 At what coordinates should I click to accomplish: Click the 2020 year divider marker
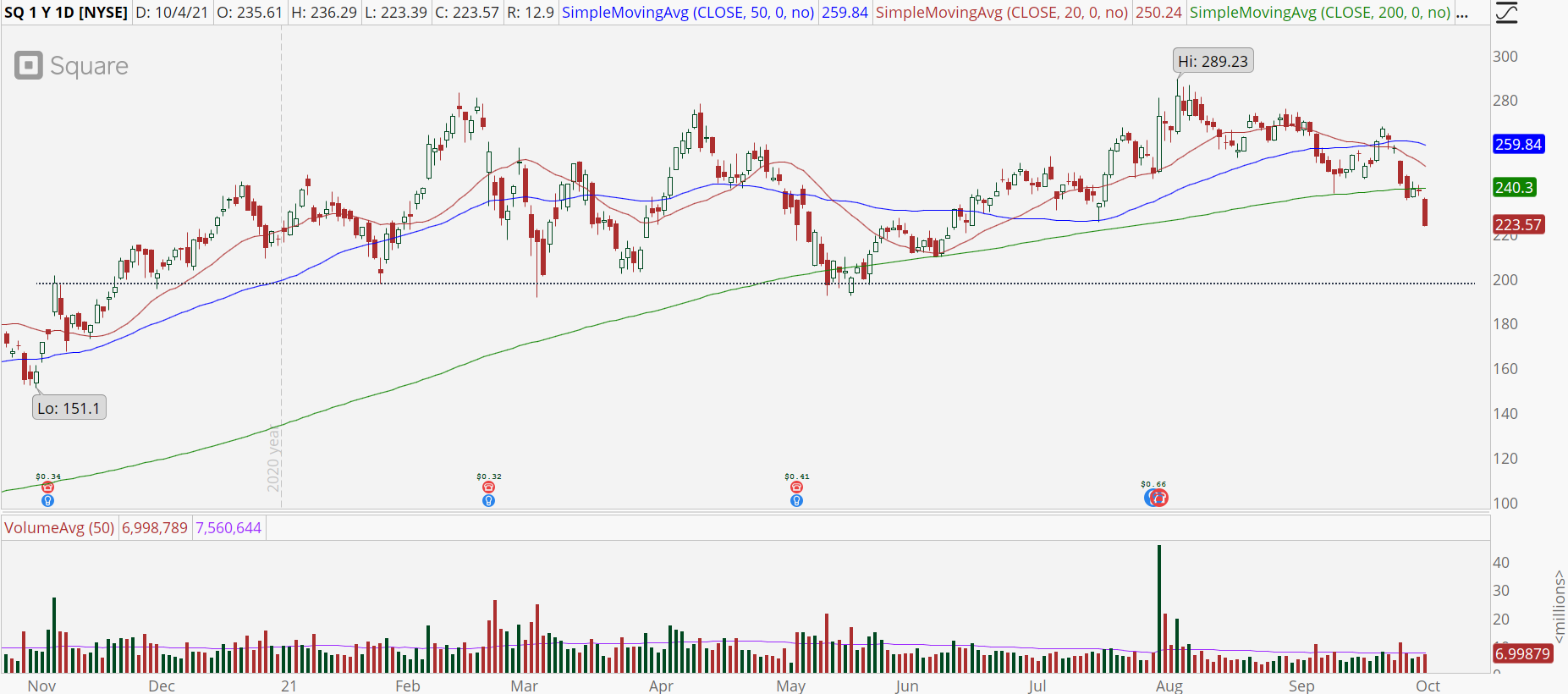click(x=273, y=458)
